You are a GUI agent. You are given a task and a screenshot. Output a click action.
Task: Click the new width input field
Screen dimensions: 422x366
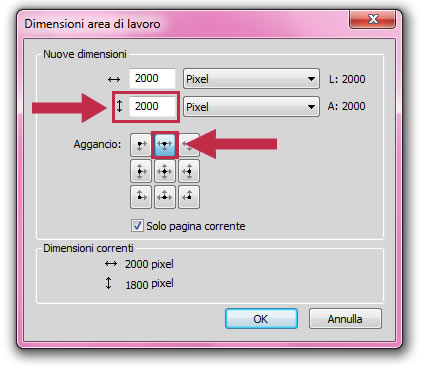152,79
